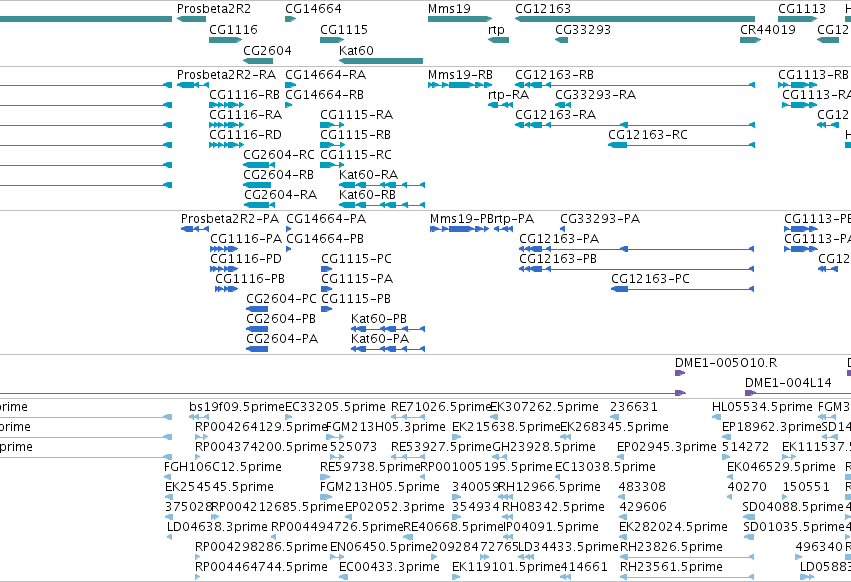Select transcript CG12163-RB

pos(554,75)
